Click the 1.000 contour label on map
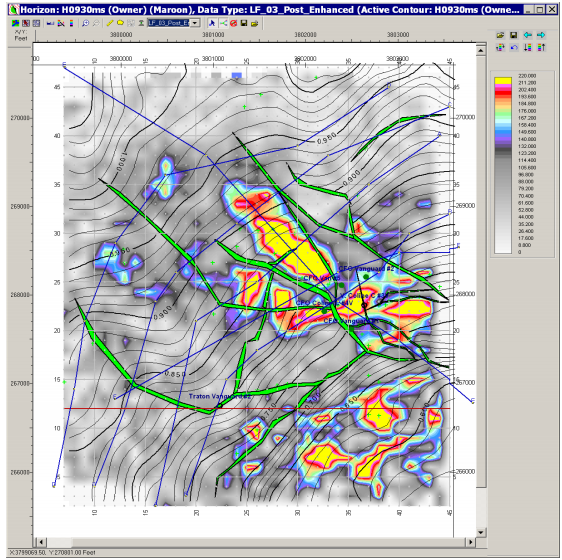Screen dimensions: 562x560 point(122,161)
